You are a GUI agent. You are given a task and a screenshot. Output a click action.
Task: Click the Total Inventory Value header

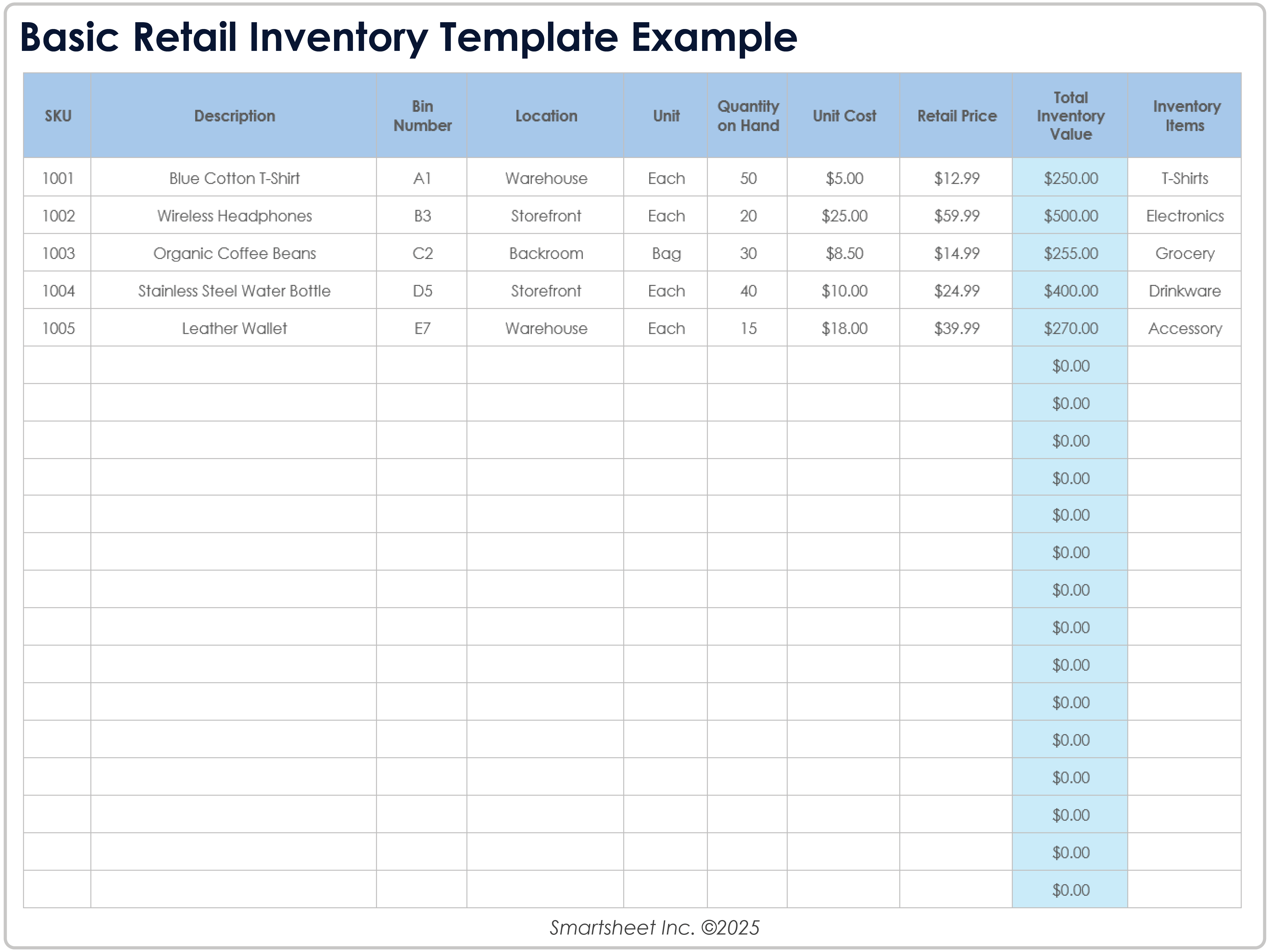[x=1069, y=115]
